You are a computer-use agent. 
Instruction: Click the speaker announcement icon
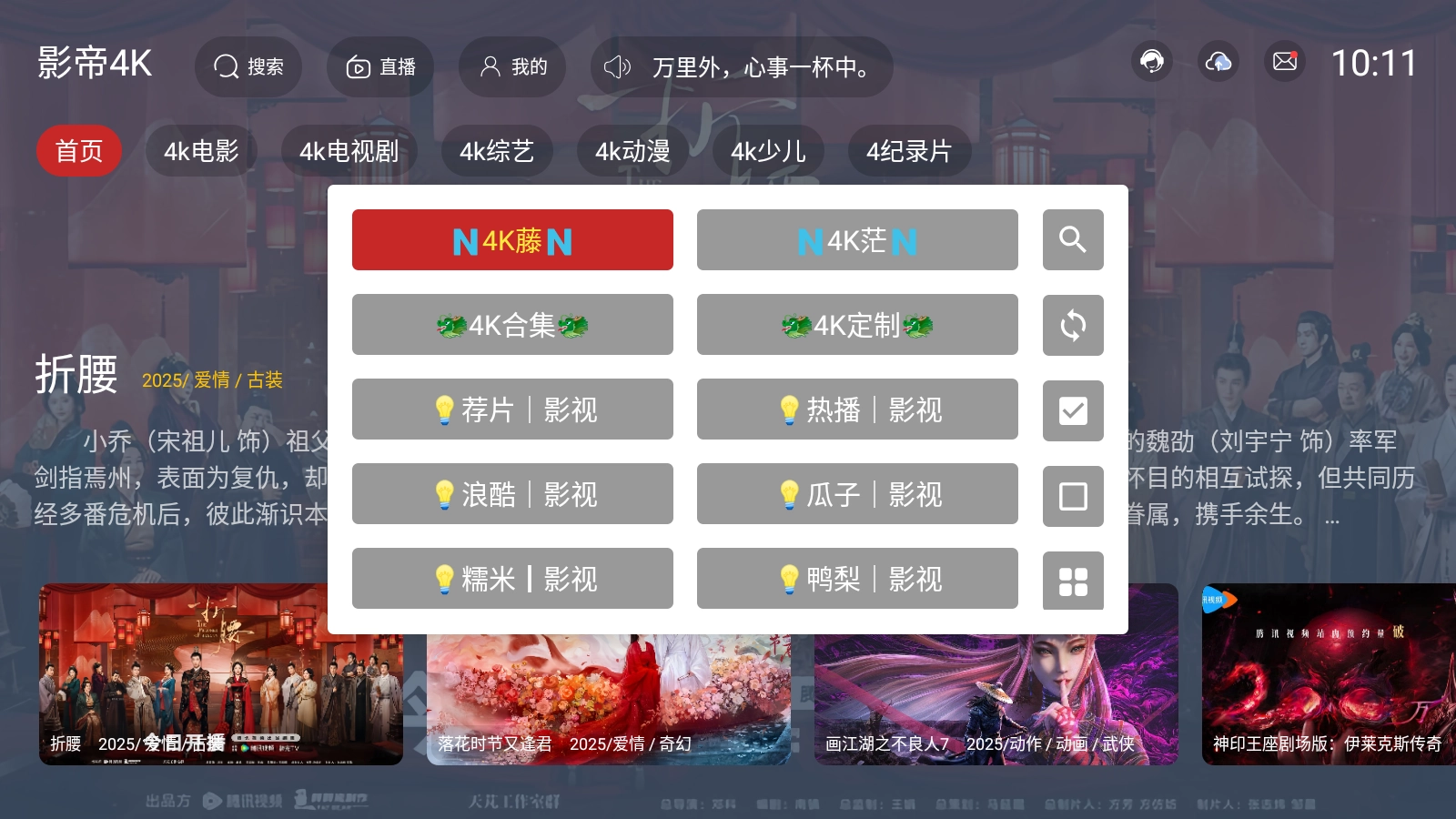pos(617,66)
